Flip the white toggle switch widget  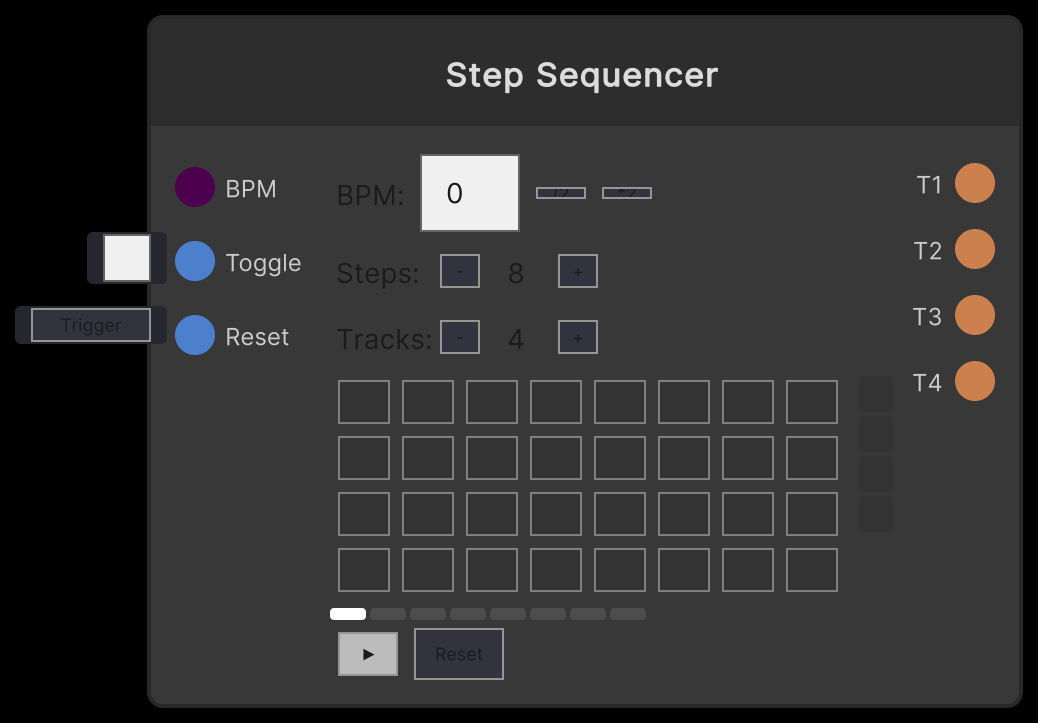126,257
